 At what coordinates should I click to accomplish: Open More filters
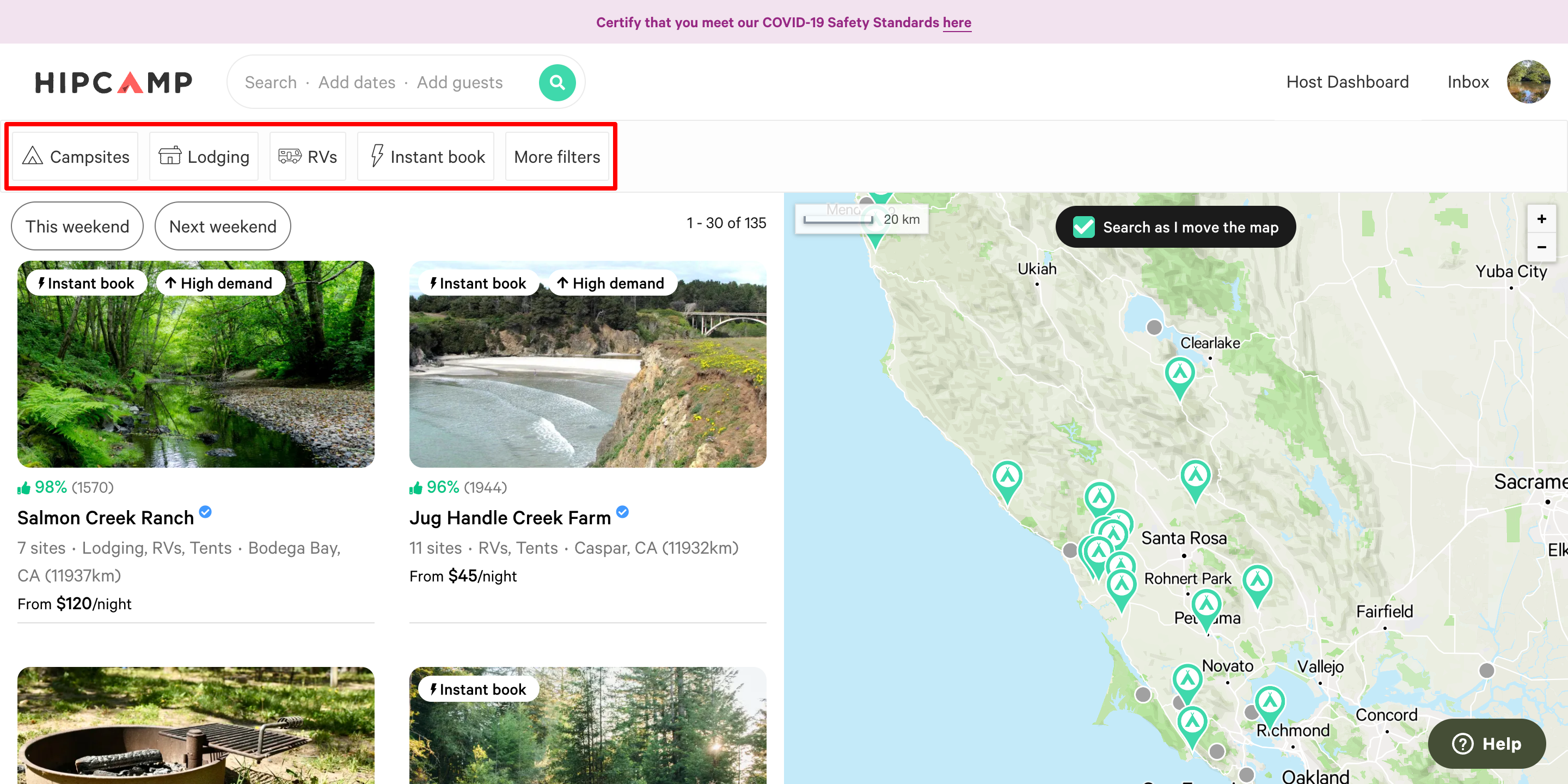pos(557,156)
